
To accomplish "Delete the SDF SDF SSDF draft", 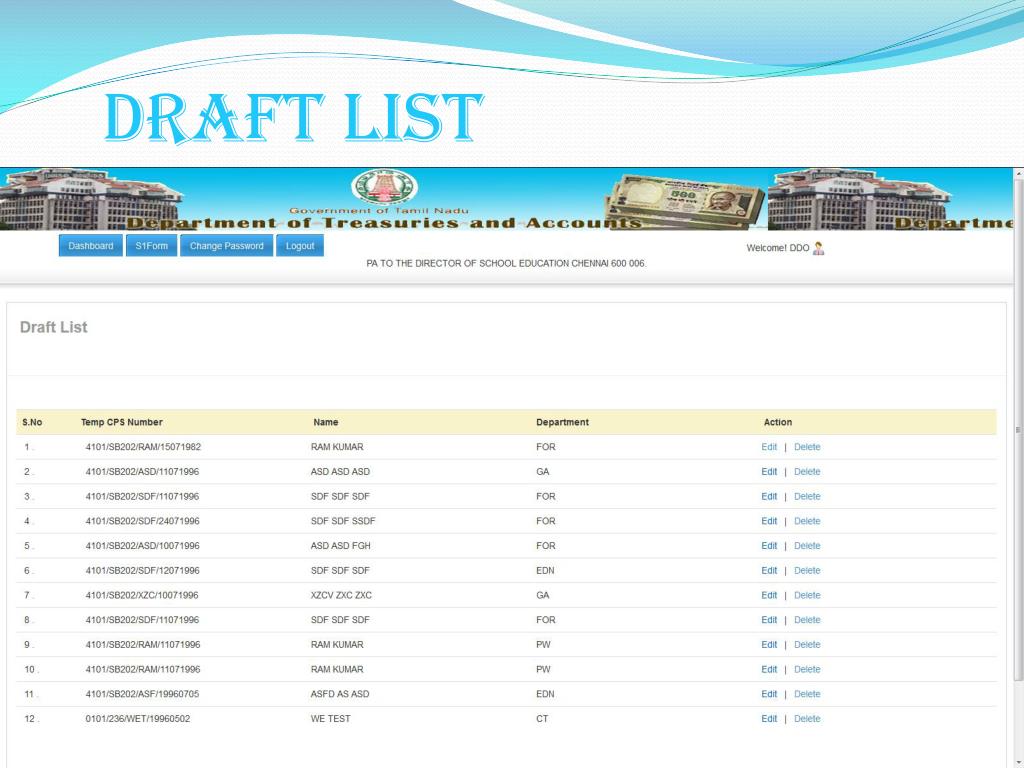I will [x=807, y=521].
